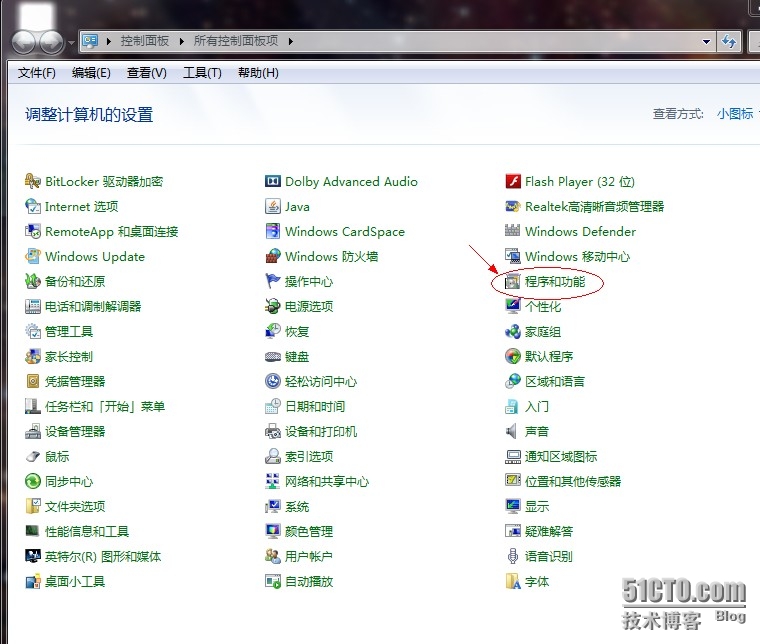This screenshot has width=760, height=644.
Task: Click 所有控制面板项 in the address breadcrumb
Action: point(236,41)
